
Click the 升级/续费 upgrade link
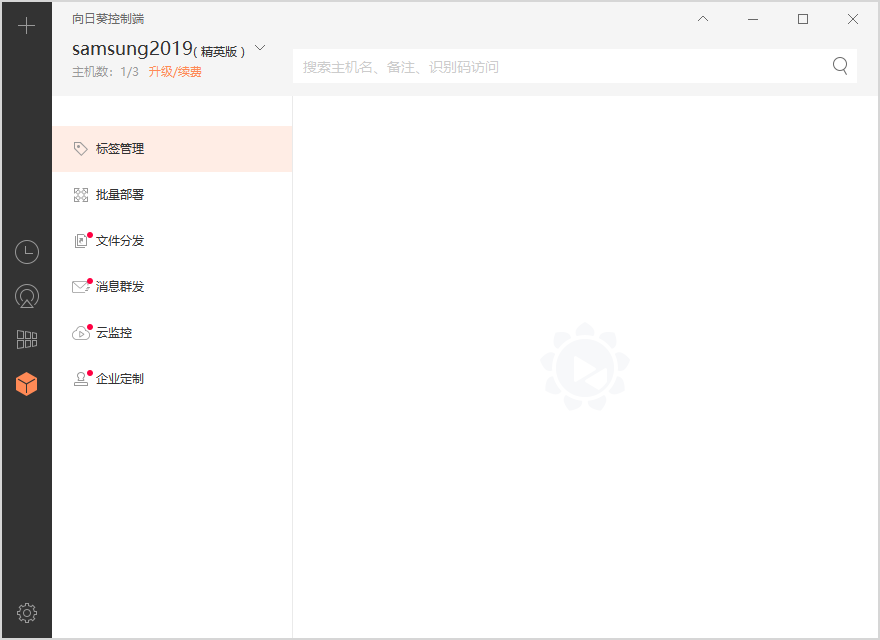pos(175,72)
